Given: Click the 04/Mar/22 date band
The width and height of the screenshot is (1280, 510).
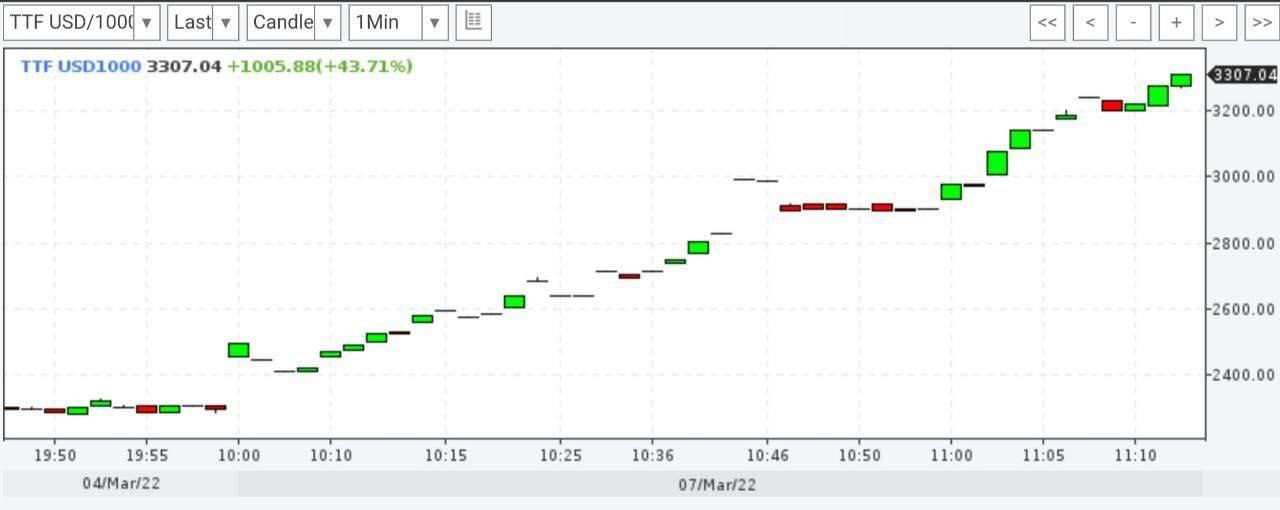Looking at the screenshot, I should (x=119, y=484).
